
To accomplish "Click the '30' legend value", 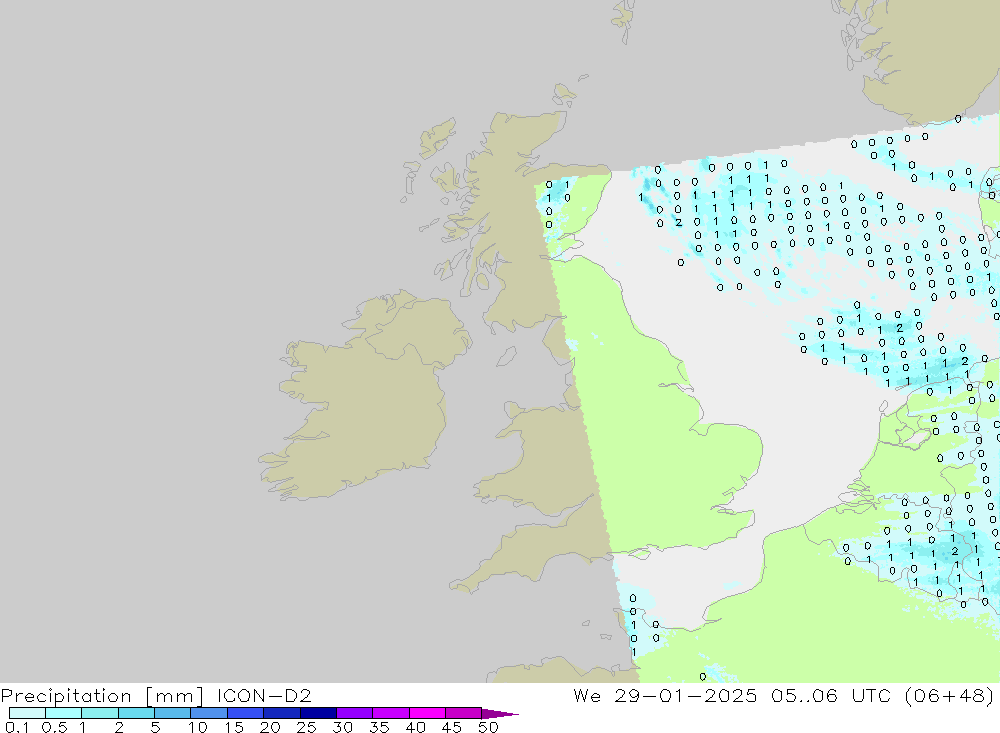I will click(343, 727).
